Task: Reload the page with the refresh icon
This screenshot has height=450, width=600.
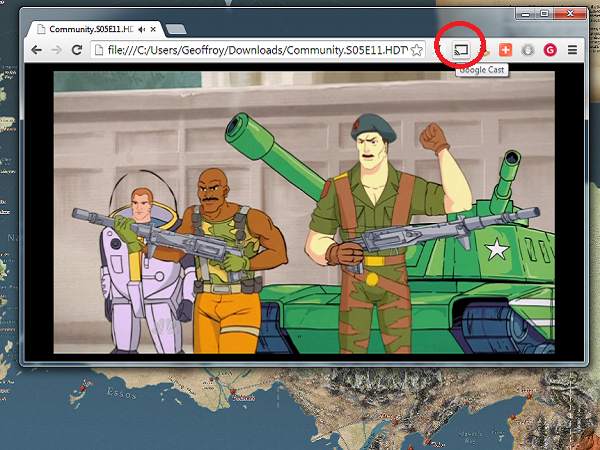Action: pyautogui.click(x=77, y=50)
